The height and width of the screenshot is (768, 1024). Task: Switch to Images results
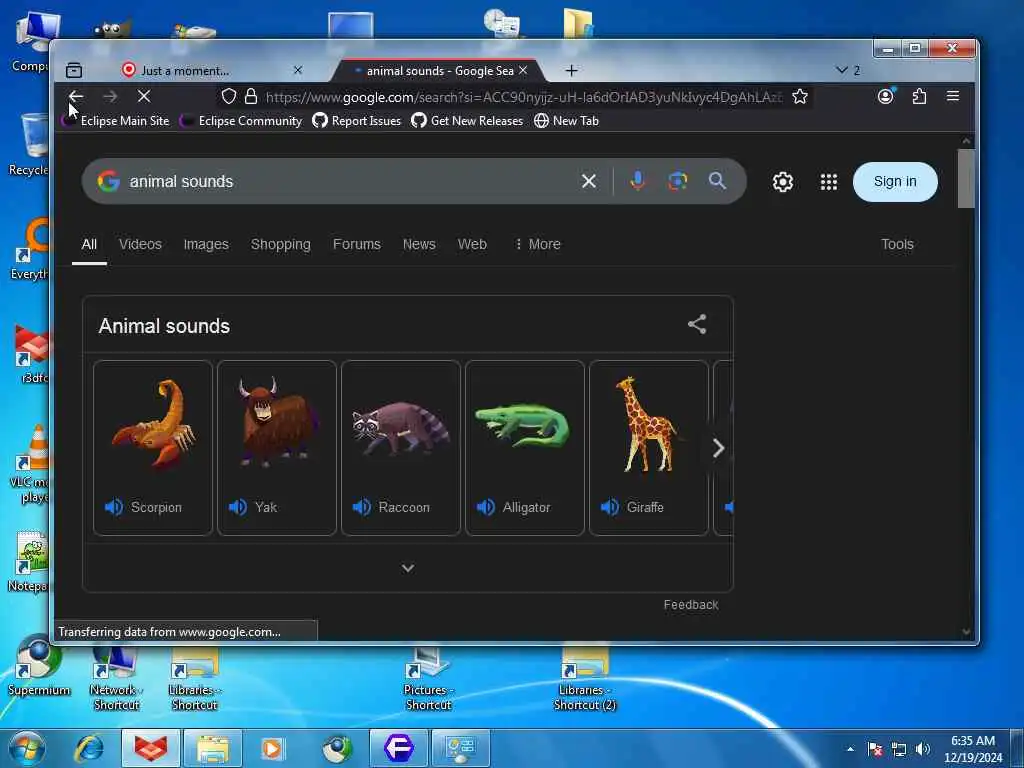tap(206, 244)
